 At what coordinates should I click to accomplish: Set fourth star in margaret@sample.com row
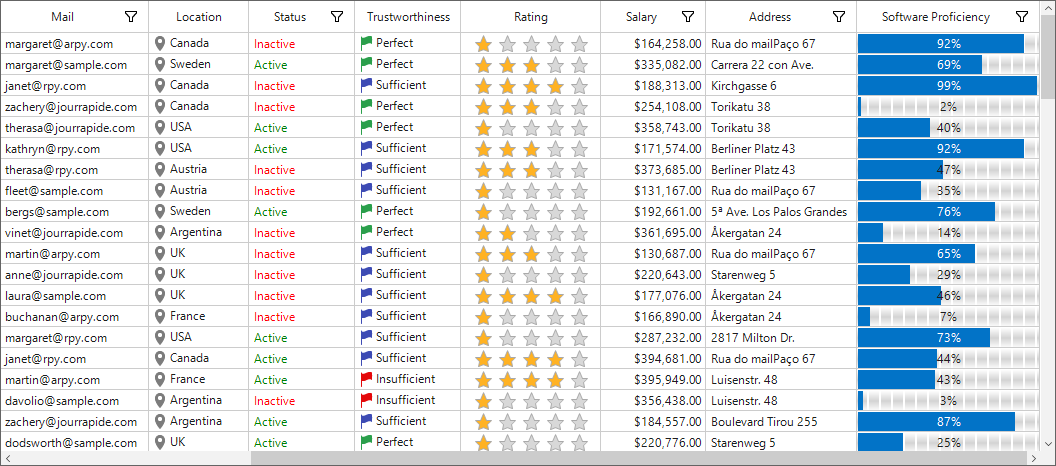coord(555,65)
